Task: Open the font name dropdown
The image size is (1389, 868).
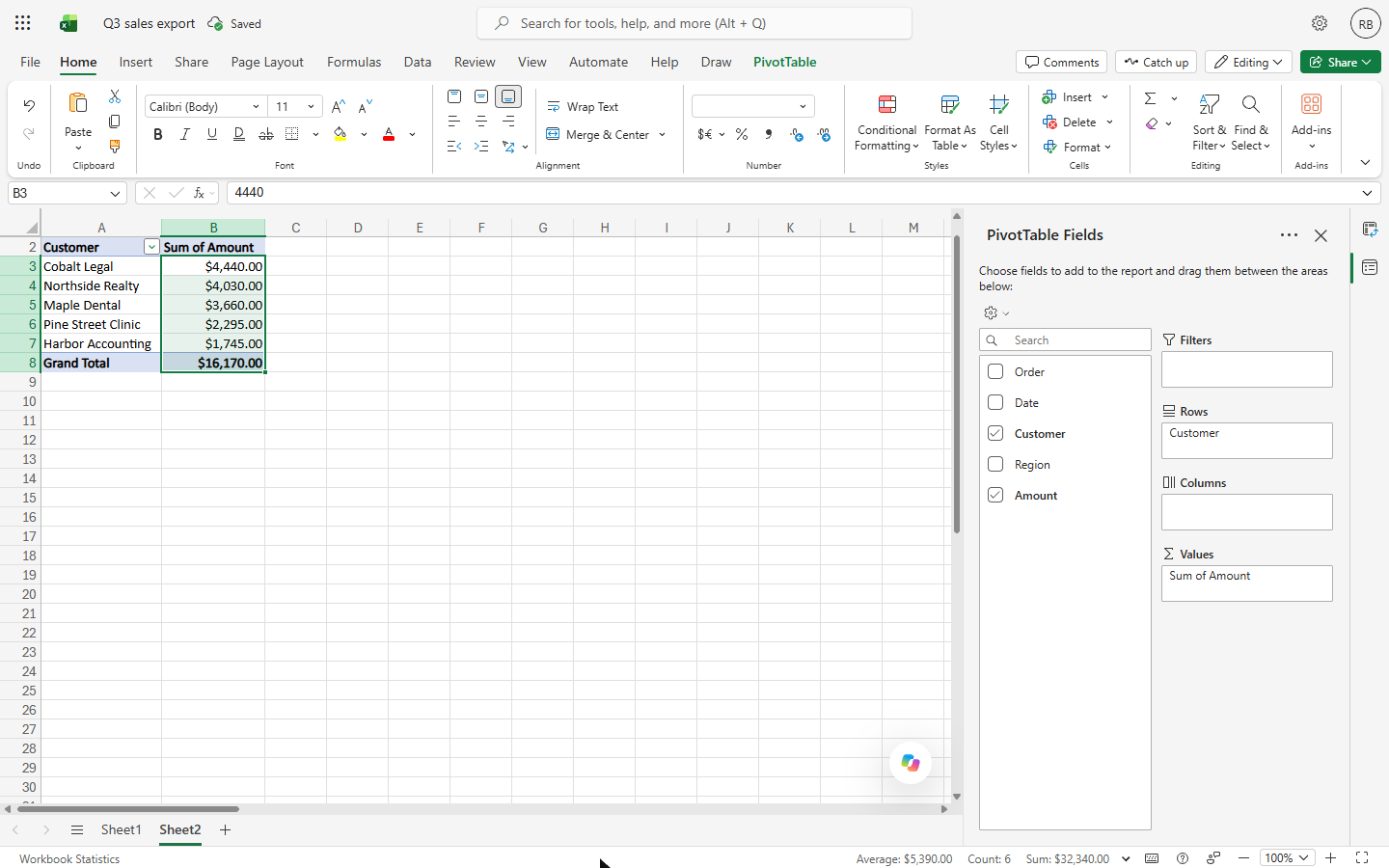Action: [256, 106]
